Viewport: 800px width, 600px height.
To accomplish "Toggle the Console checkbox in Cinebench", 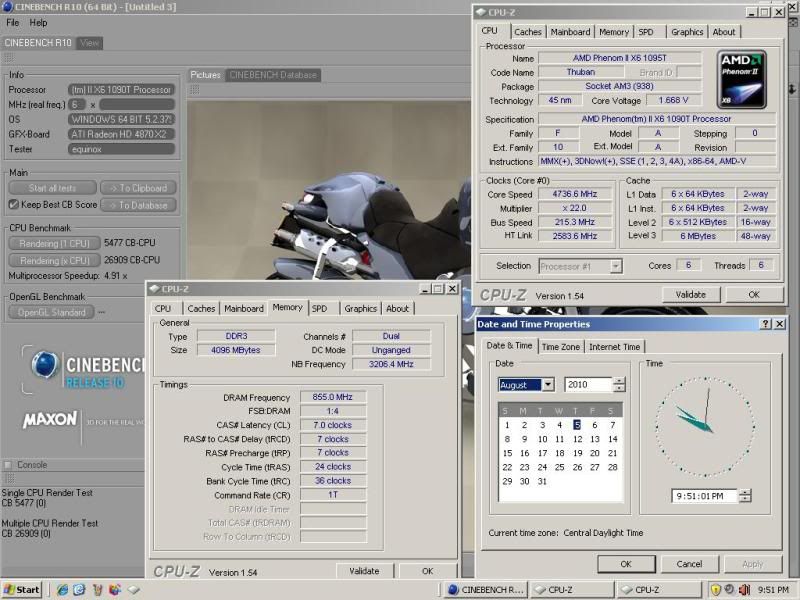I will click(8, 465).
